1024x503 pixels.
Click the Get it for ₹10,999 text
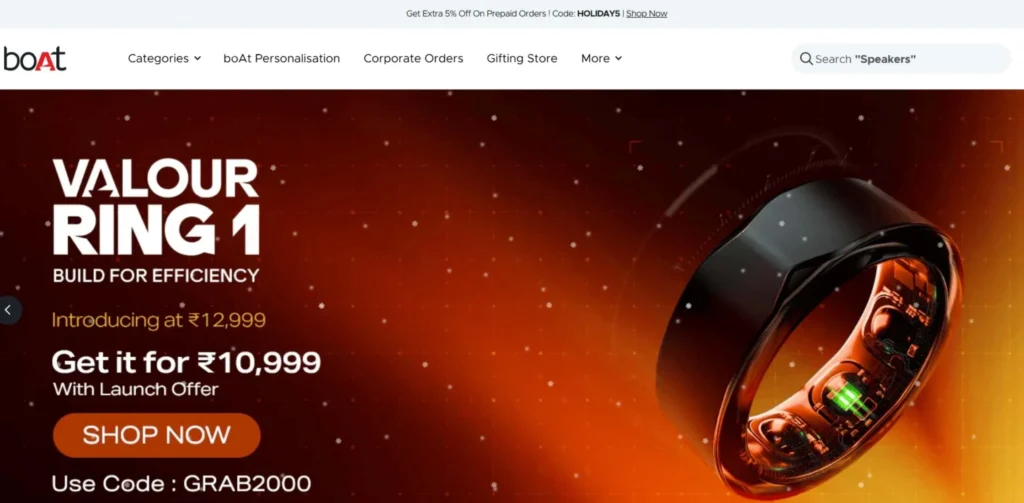tap(187, 362)
